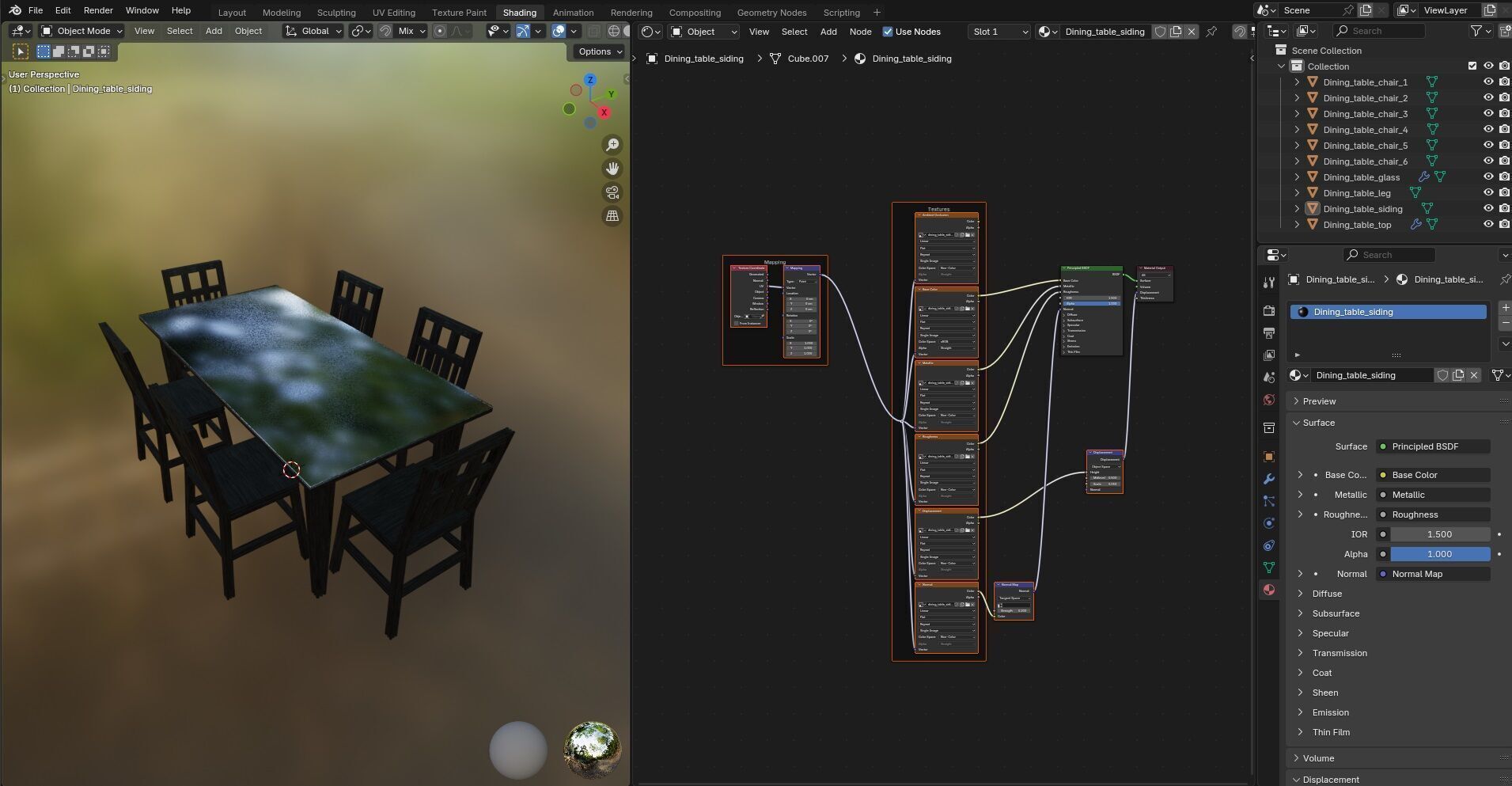Viewport: 1512px width, 786px height.
Task: Open the Object Data properties tab
Action: (x=1269, y=568)
